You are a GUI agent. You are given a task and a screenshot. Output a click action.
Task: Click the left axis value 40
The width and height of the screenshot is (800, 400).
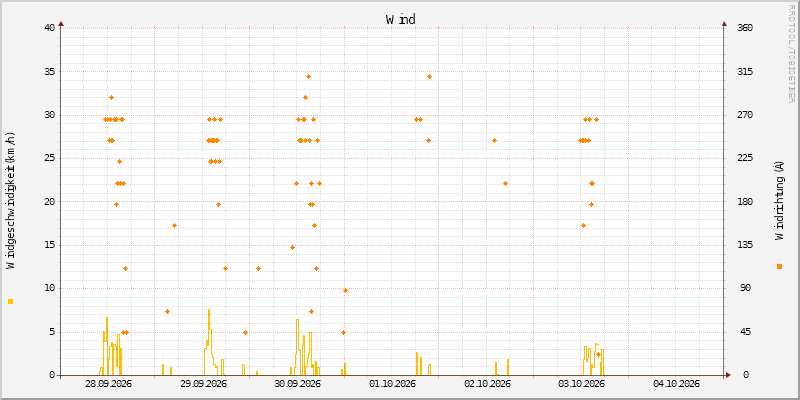pyautogui.click(x=49, y=28)
